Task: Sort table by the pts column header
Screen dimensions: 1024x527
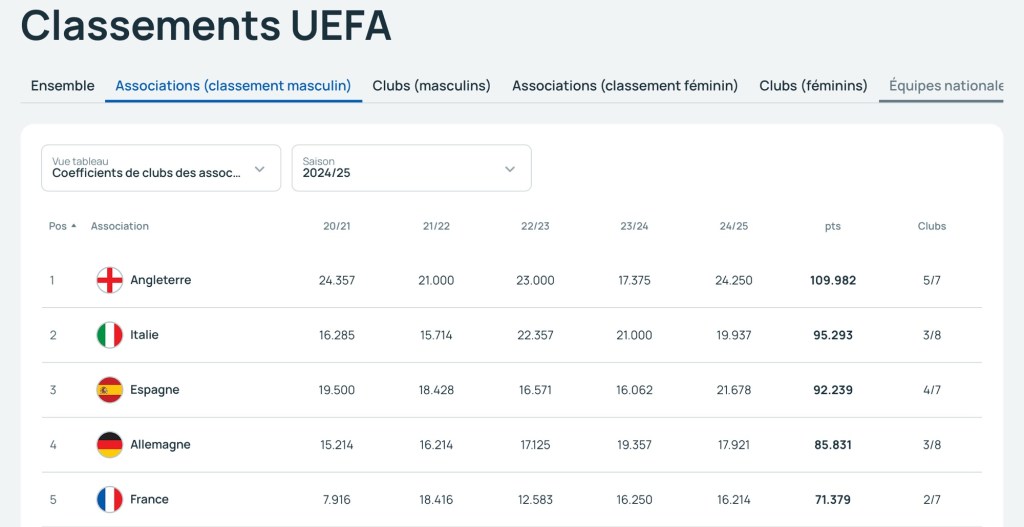Action: point(832,226)
